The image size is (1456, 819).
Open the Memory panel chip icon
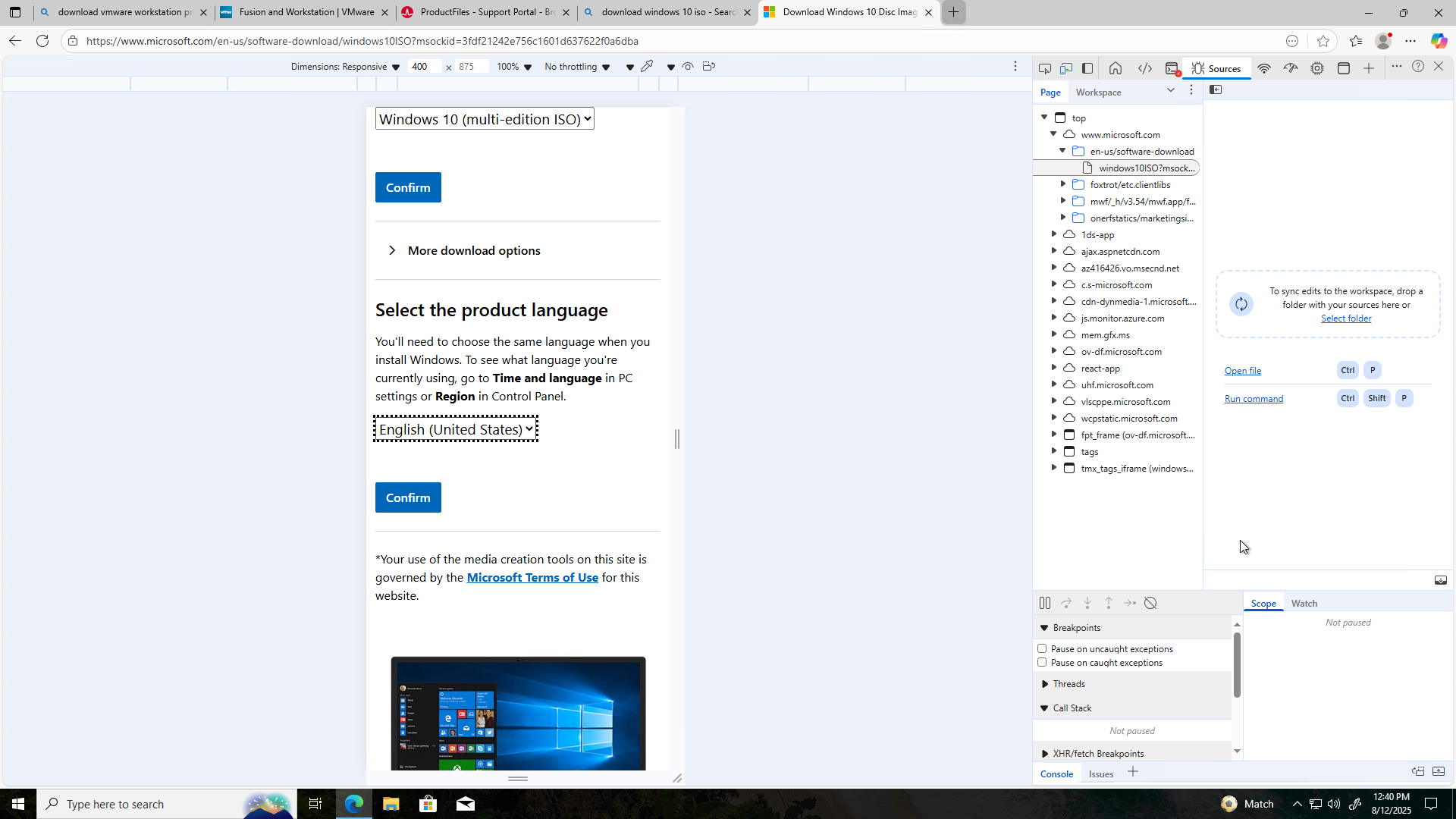(1317, 68)
